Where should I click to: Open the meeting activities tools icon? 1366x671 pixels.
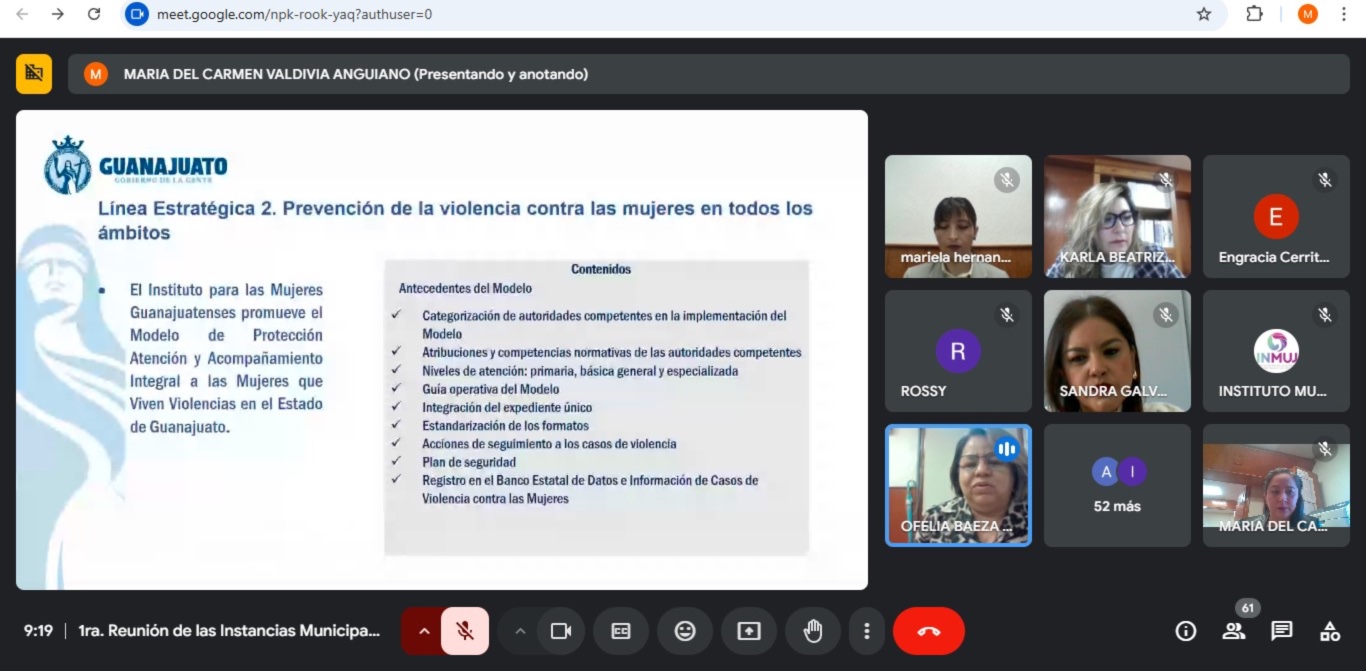[x=1330, y=631]
